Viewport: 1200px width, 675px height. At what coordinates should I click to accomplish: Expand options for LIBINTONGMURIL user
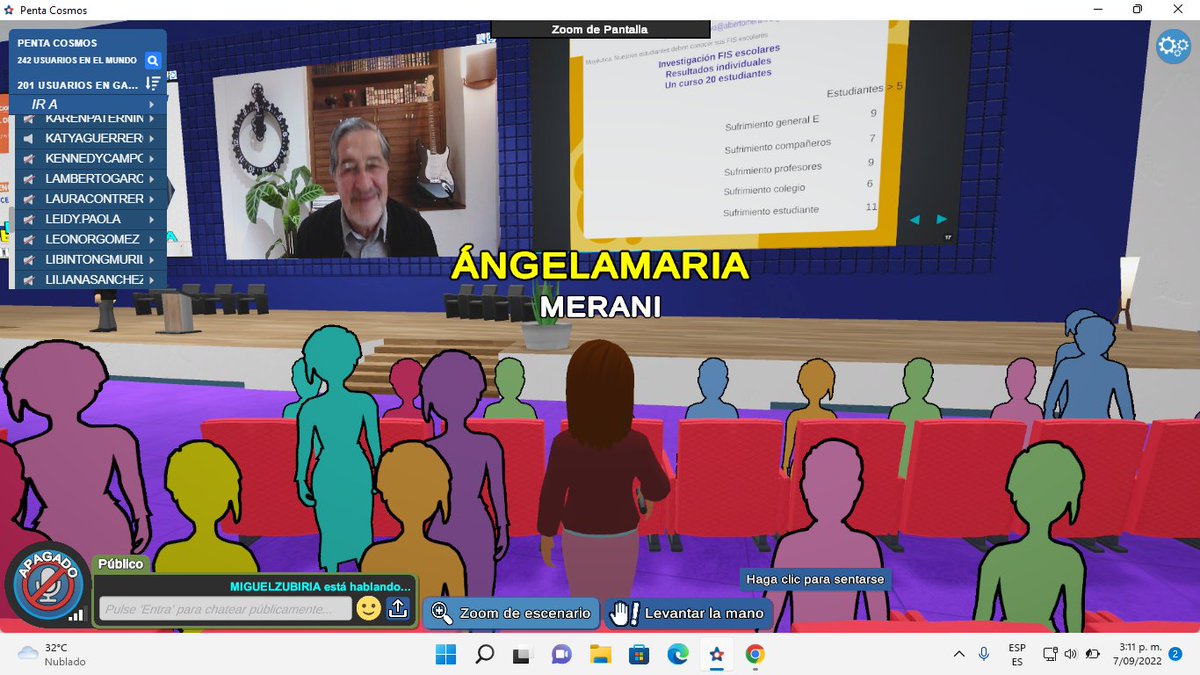click(152, 259)
